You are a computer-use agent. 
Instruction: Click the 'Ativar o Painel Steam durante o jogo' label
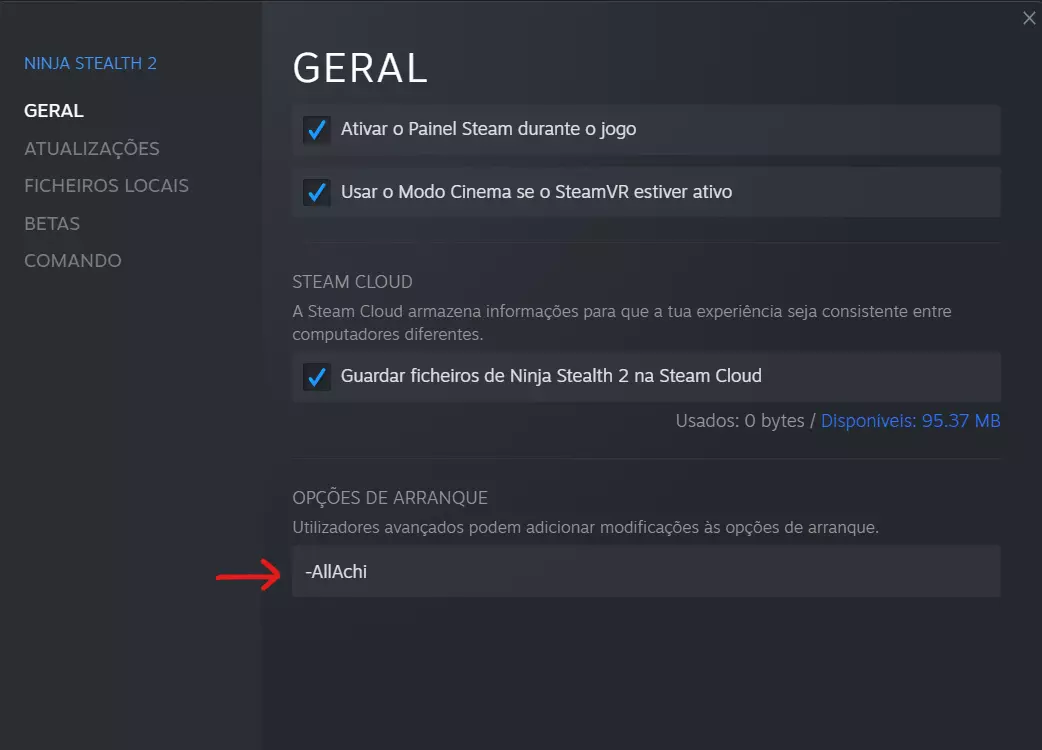pyautogui.click(x=488, y=129)
